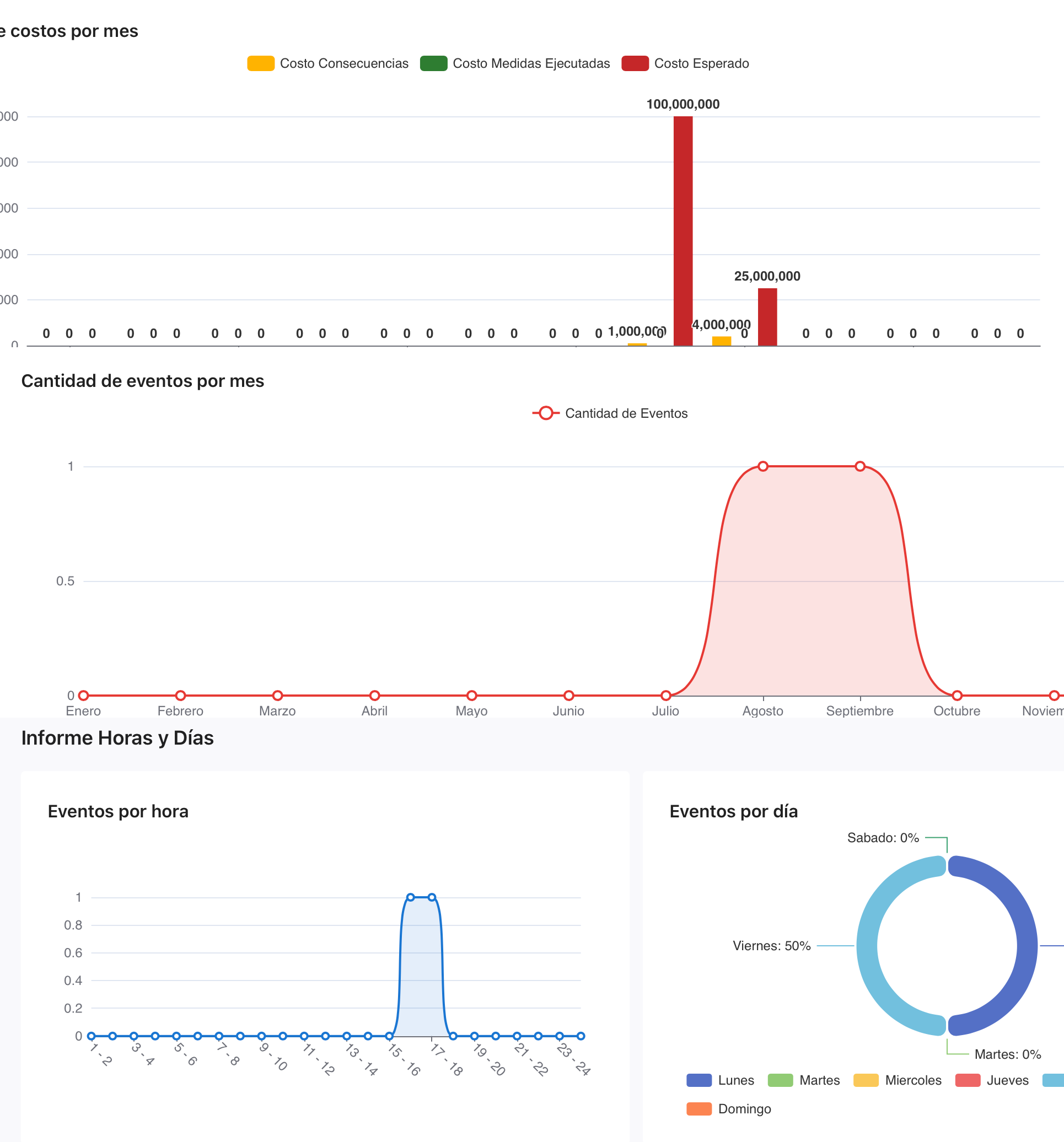Image resolution: width=1064 pixels, height=1142 pixels.
Task: Toggle the Lunes legend swatch
Action: click(x=698, y=1080)
